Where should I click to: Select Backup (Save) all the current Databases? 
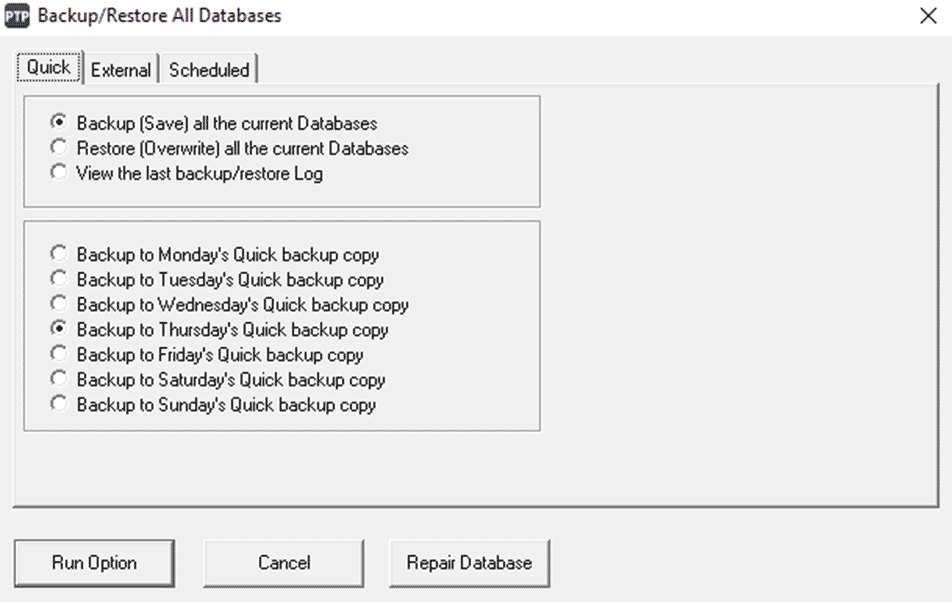[58, 124]
